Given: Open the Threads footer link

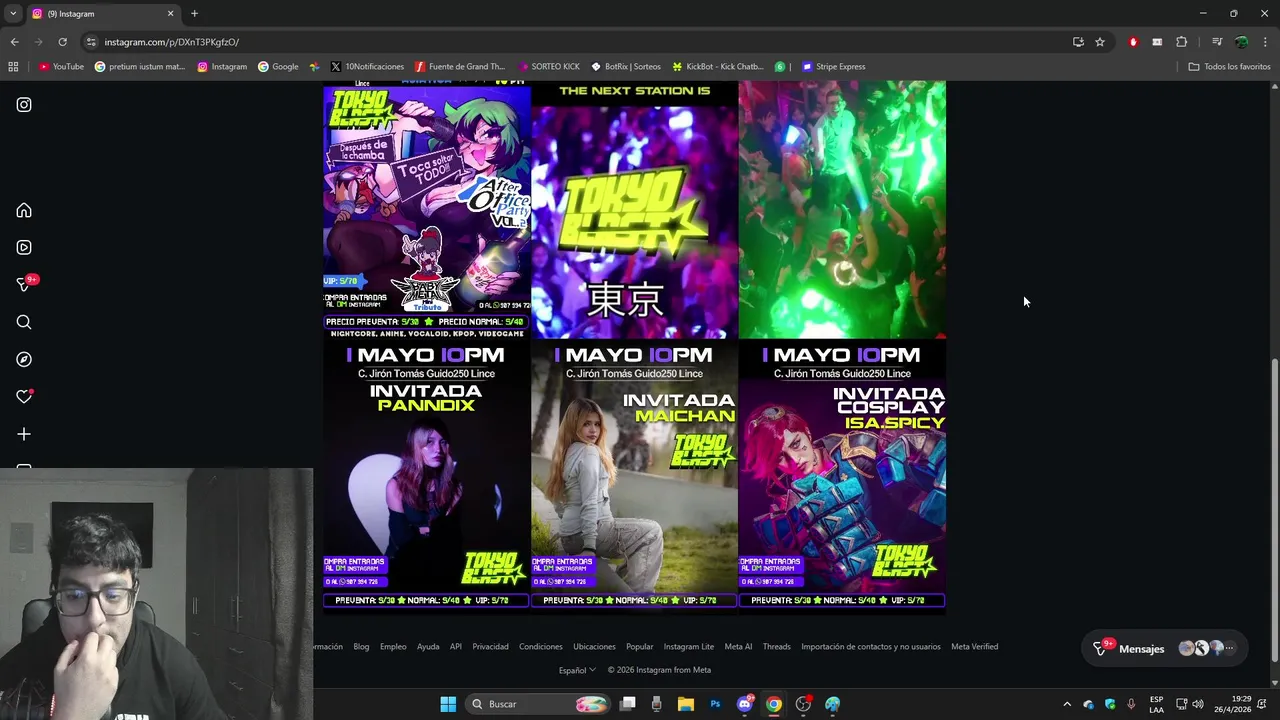Looking at the screenshot, I should coord(777,647).
